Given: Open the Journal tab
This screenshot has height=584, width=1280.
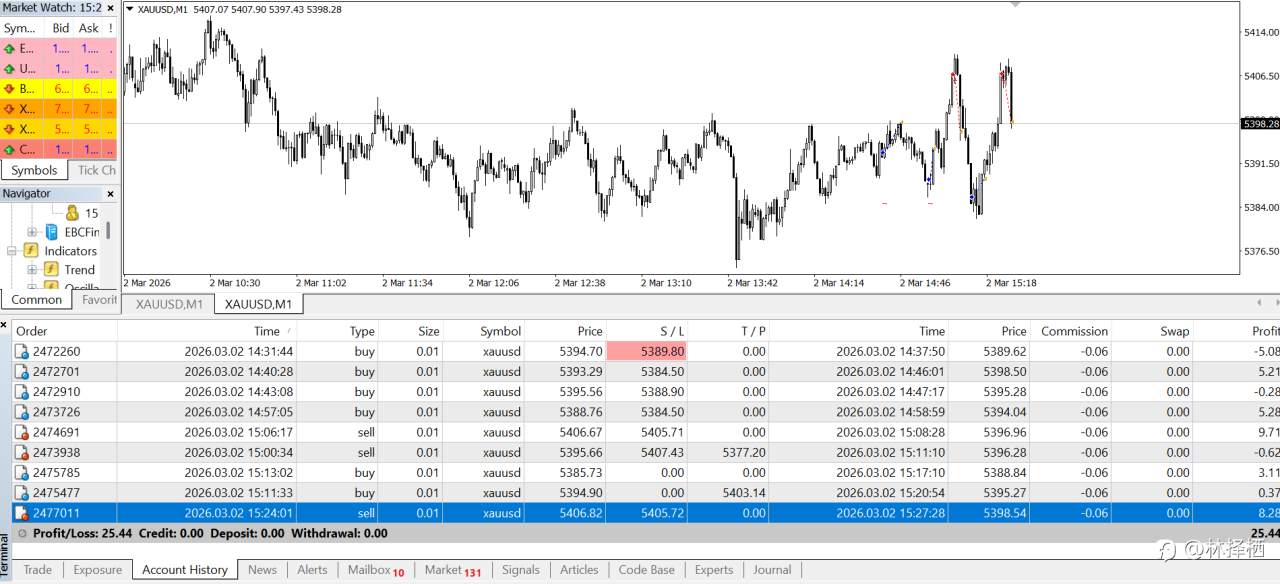Looking at the screenshot, I should pyautogui.click(x=772, y=570).
